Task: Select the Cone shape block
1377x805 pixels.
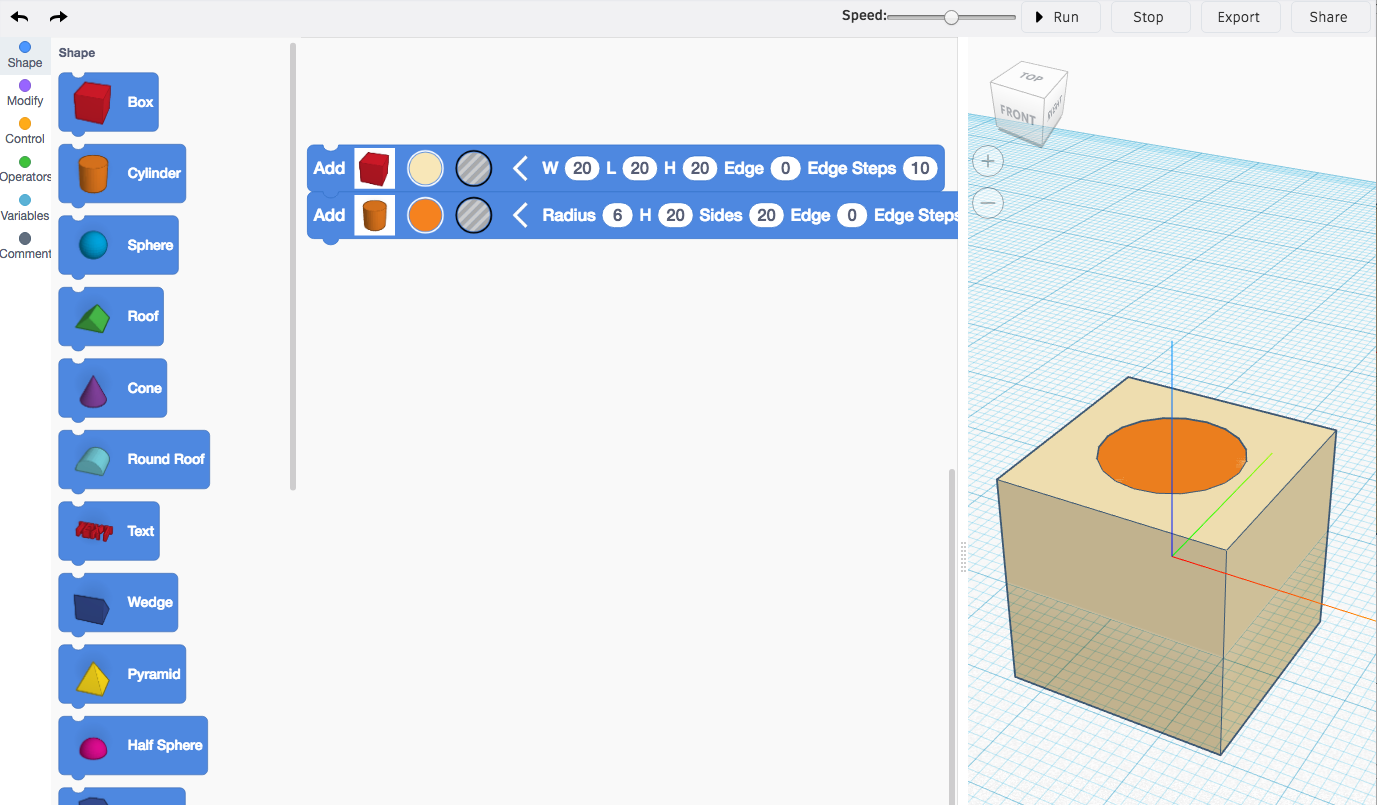Action: click(112, 388)
